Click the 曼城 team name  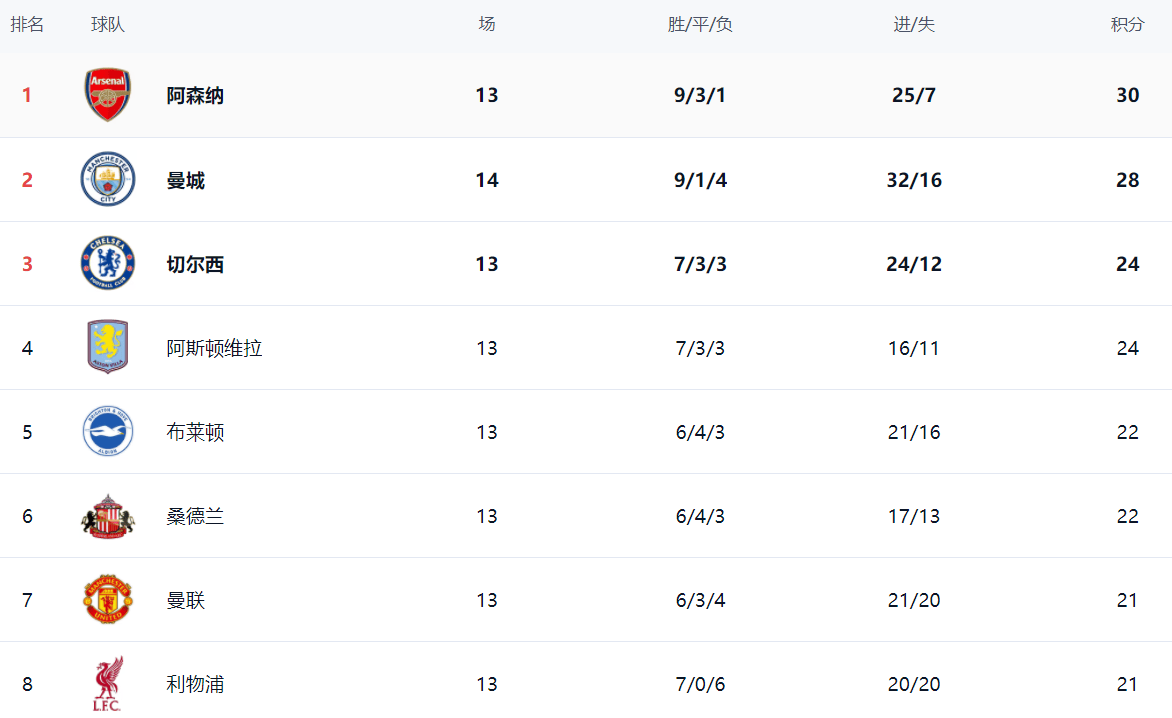pyautogui.click(x=186, y=181)
